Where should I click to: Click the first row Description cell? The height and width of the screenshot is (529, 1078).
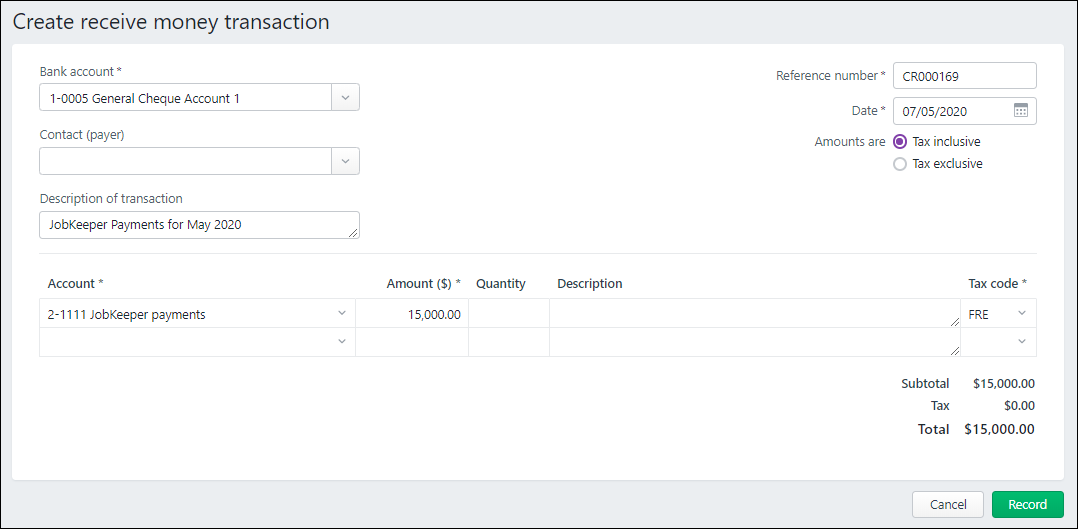point(750,314)
